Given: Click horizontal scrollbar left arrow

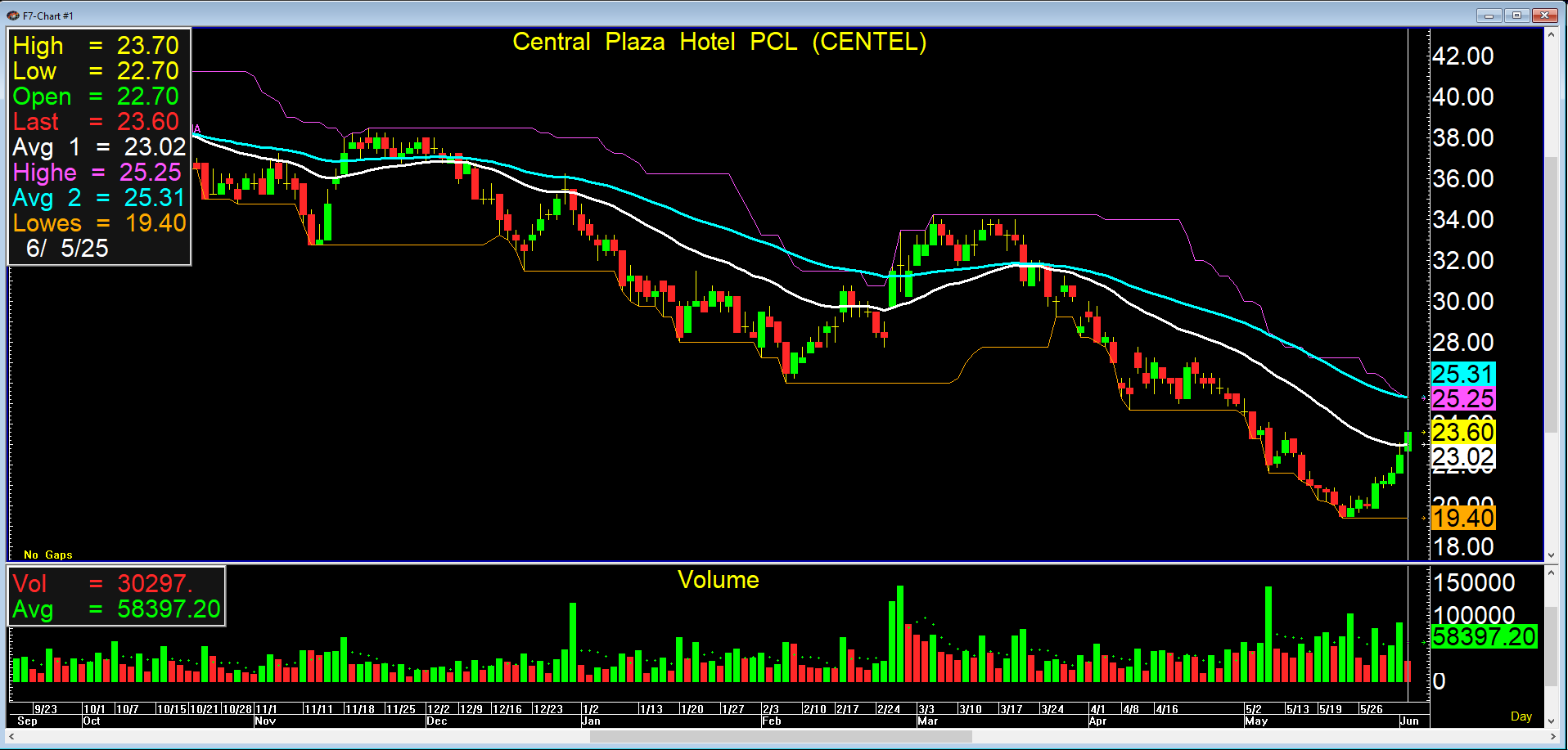Looking at the screenshot, I should (x=12, y=737).
